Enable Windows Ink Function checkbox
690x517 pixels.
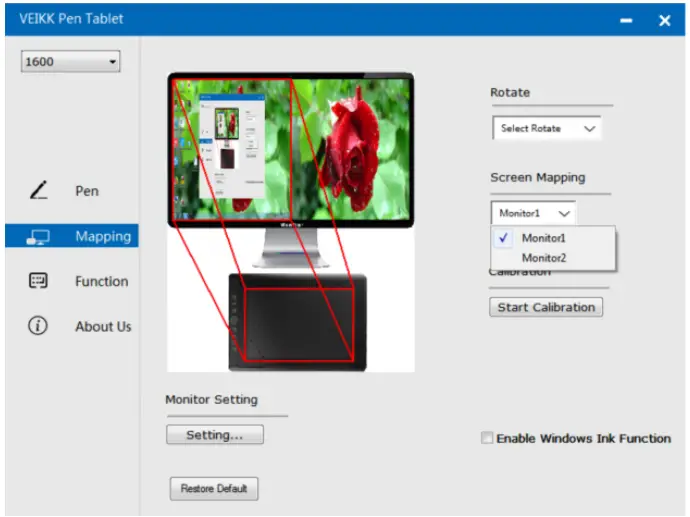pos(487,438)
